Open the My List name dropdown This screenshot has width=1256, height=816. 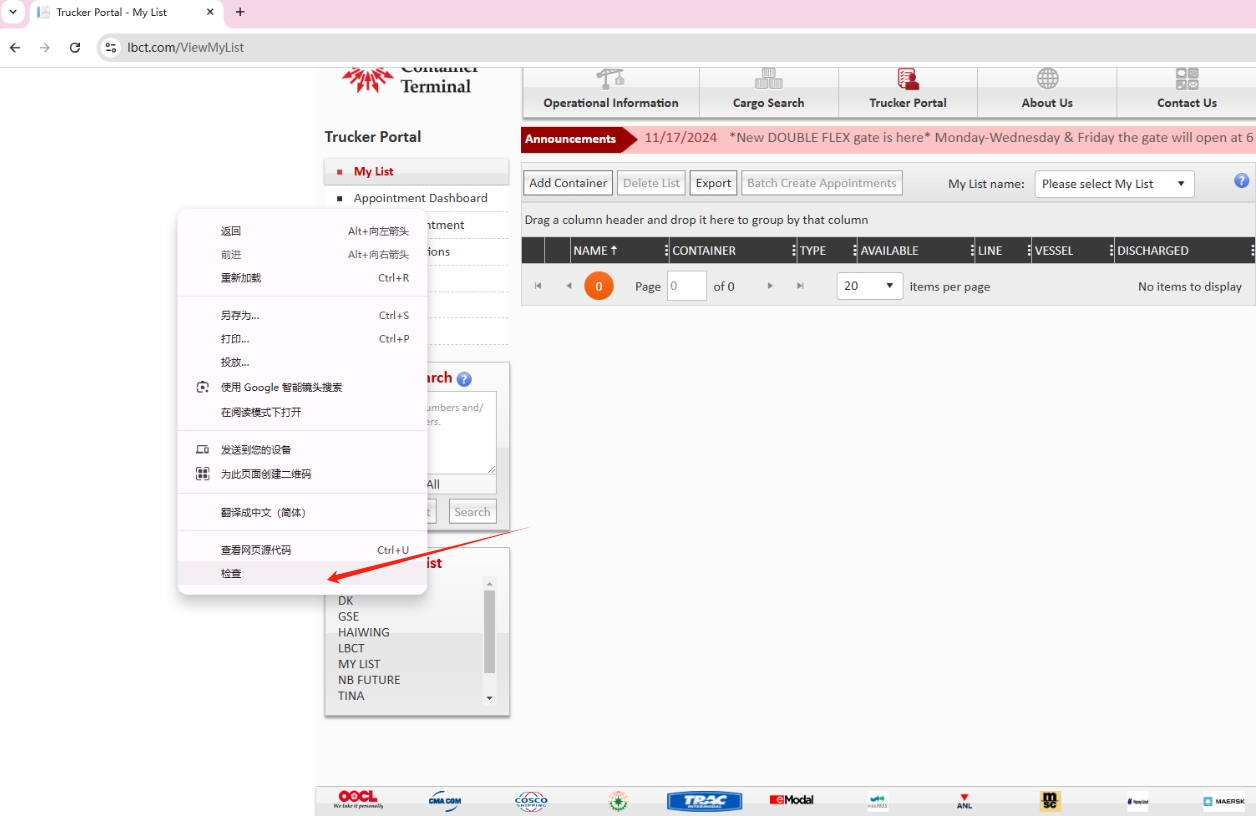click(x=1114, y=184)
